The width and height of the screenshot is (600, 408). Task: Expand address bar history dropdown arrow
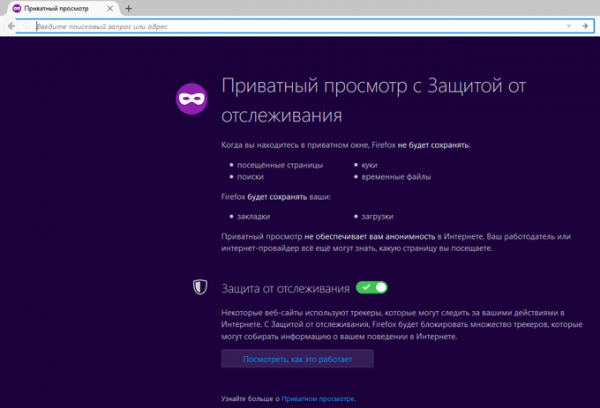pos(569,26)
